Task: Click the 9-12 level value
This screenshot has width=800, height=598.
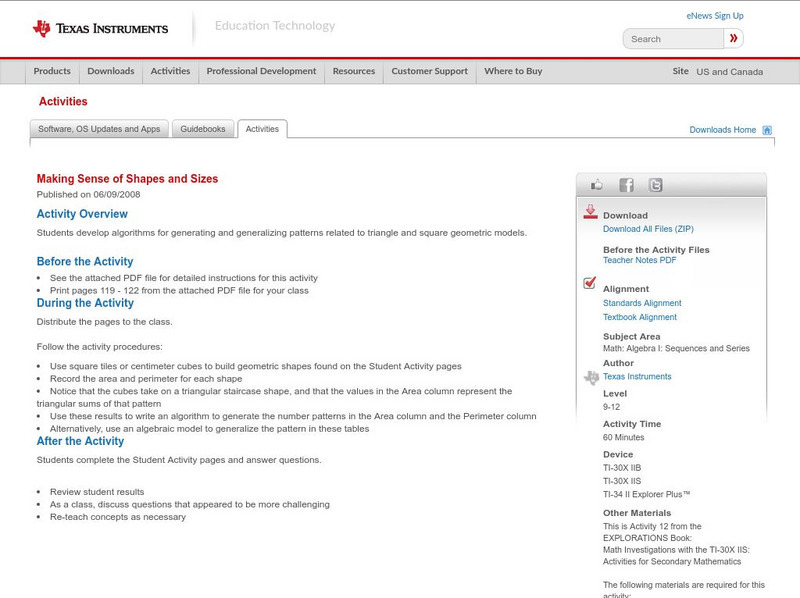Action: (611, 407)
